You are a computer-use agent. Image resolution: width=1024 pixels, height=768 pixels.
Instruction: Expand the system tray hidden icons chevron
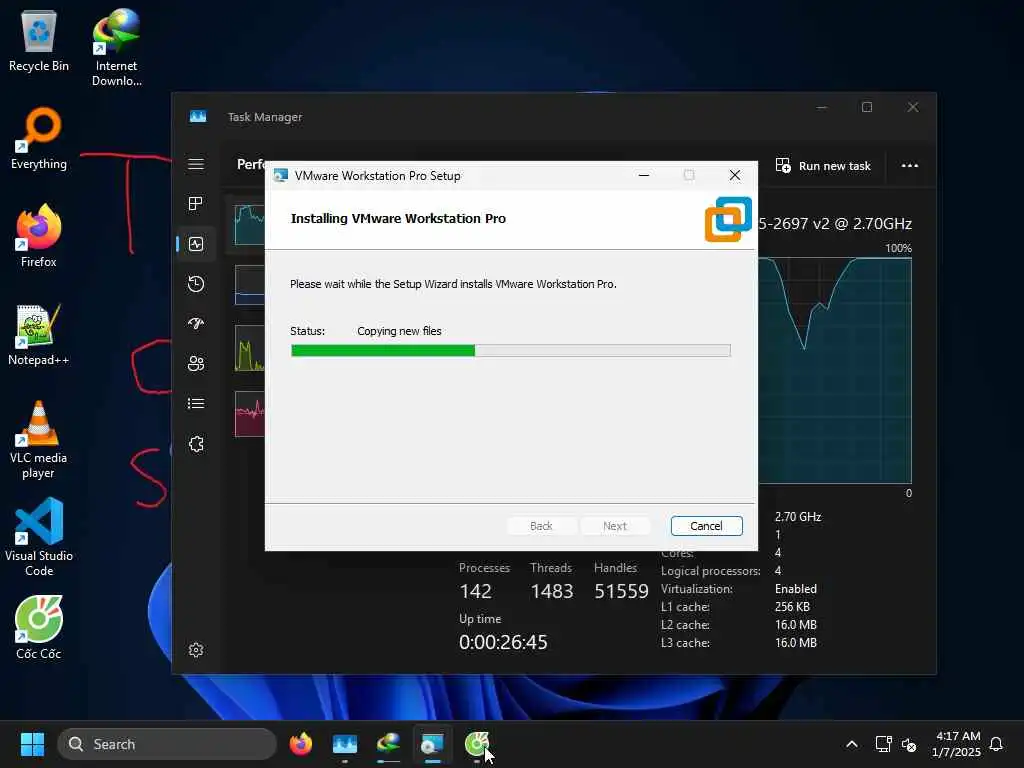(852, 744)
